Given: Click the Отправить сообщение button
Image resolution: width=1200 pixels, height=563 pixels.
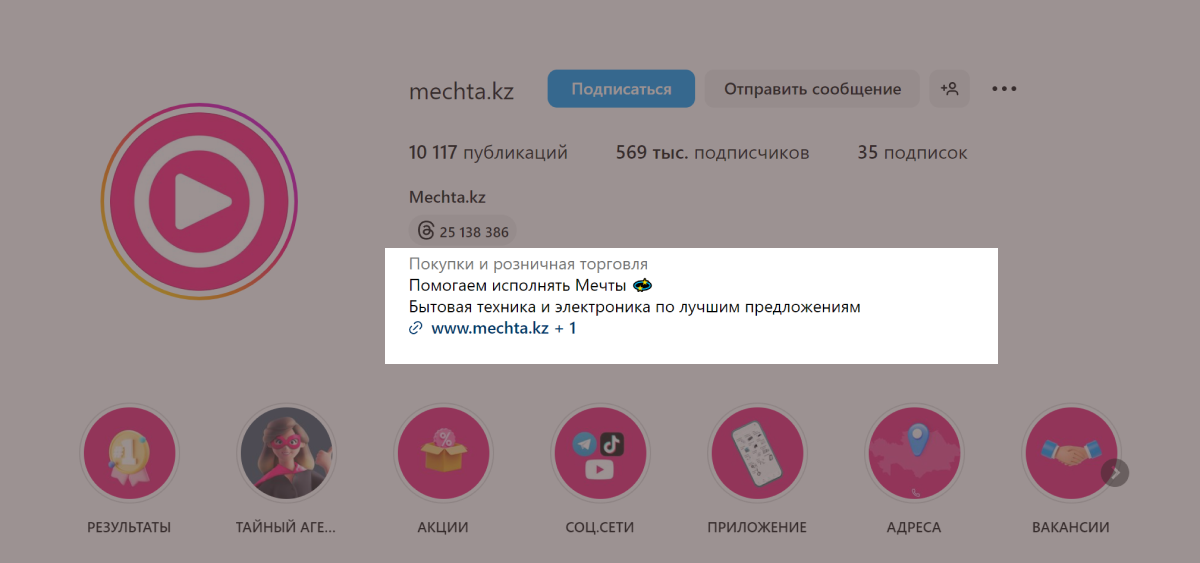Looking at the screenshot, I should point(812,89).
